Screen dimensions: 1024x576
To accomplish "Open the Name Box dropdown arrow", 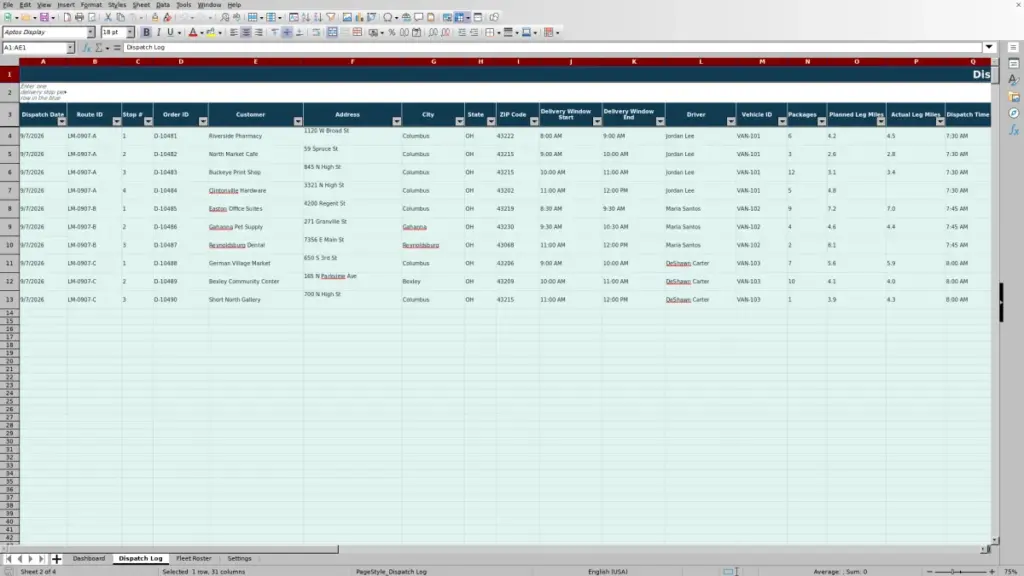I will coord(71,48).
